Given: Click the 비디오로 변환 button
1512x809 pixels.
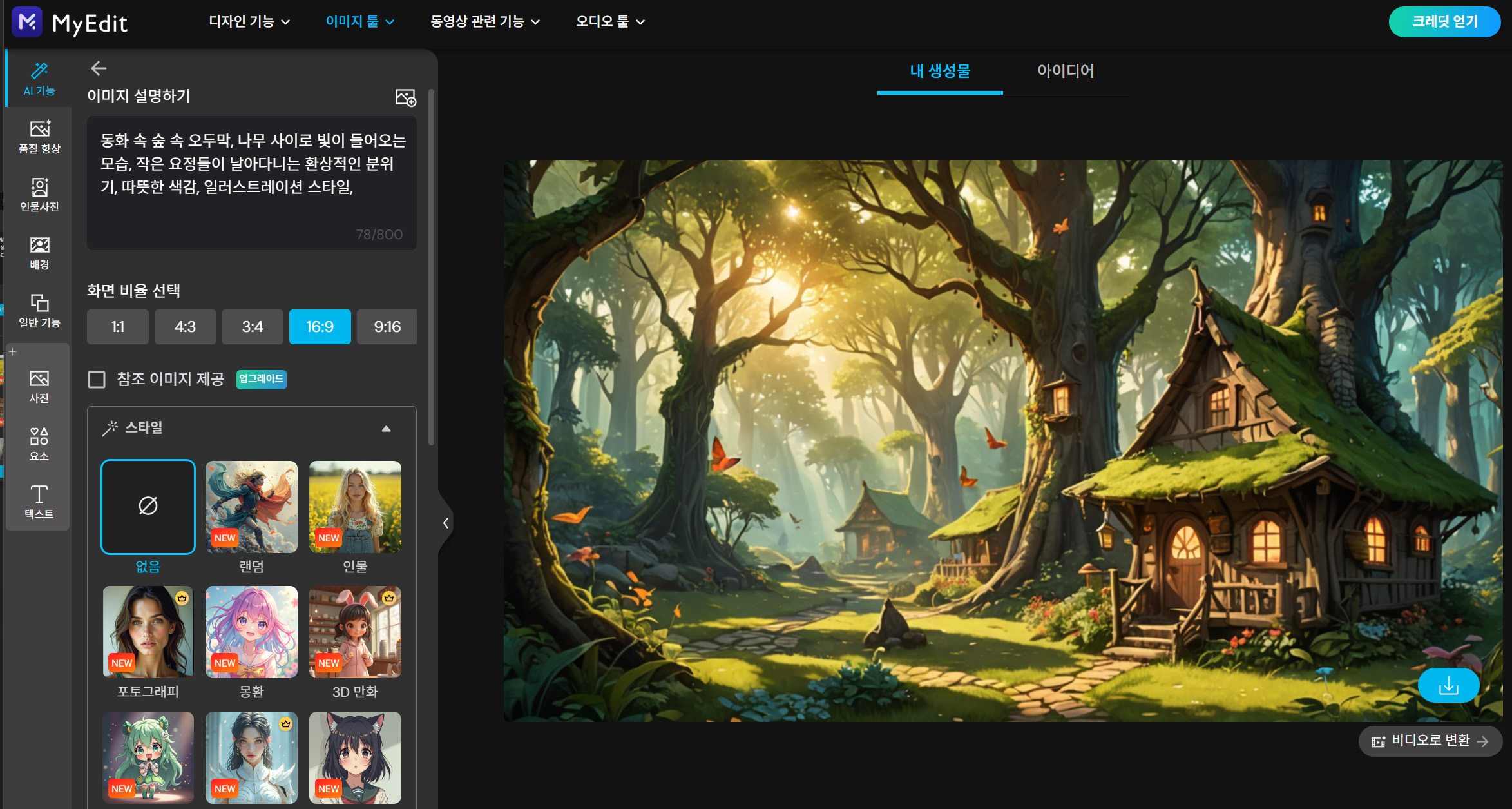Looking at the screenshot, I should click(x=1430, y=741).
